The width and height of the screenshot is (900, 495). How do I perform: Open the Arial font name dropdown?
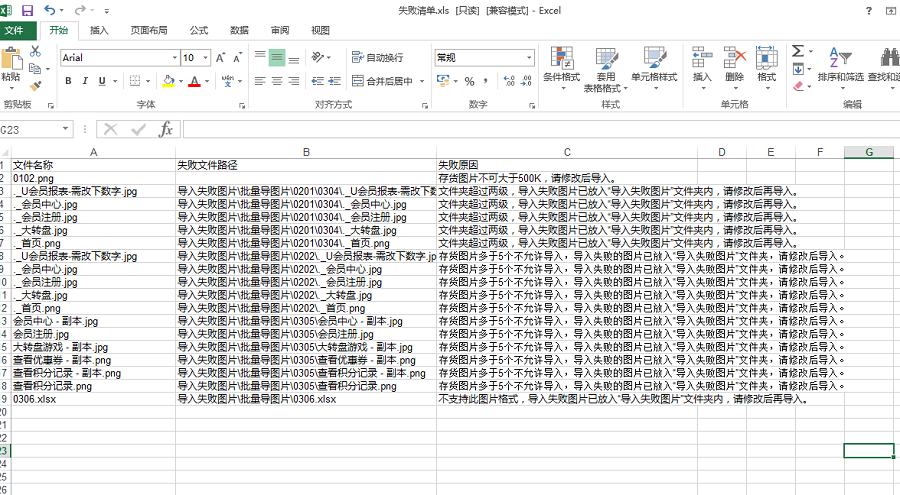pyautogui.click(x=175, y=57)
